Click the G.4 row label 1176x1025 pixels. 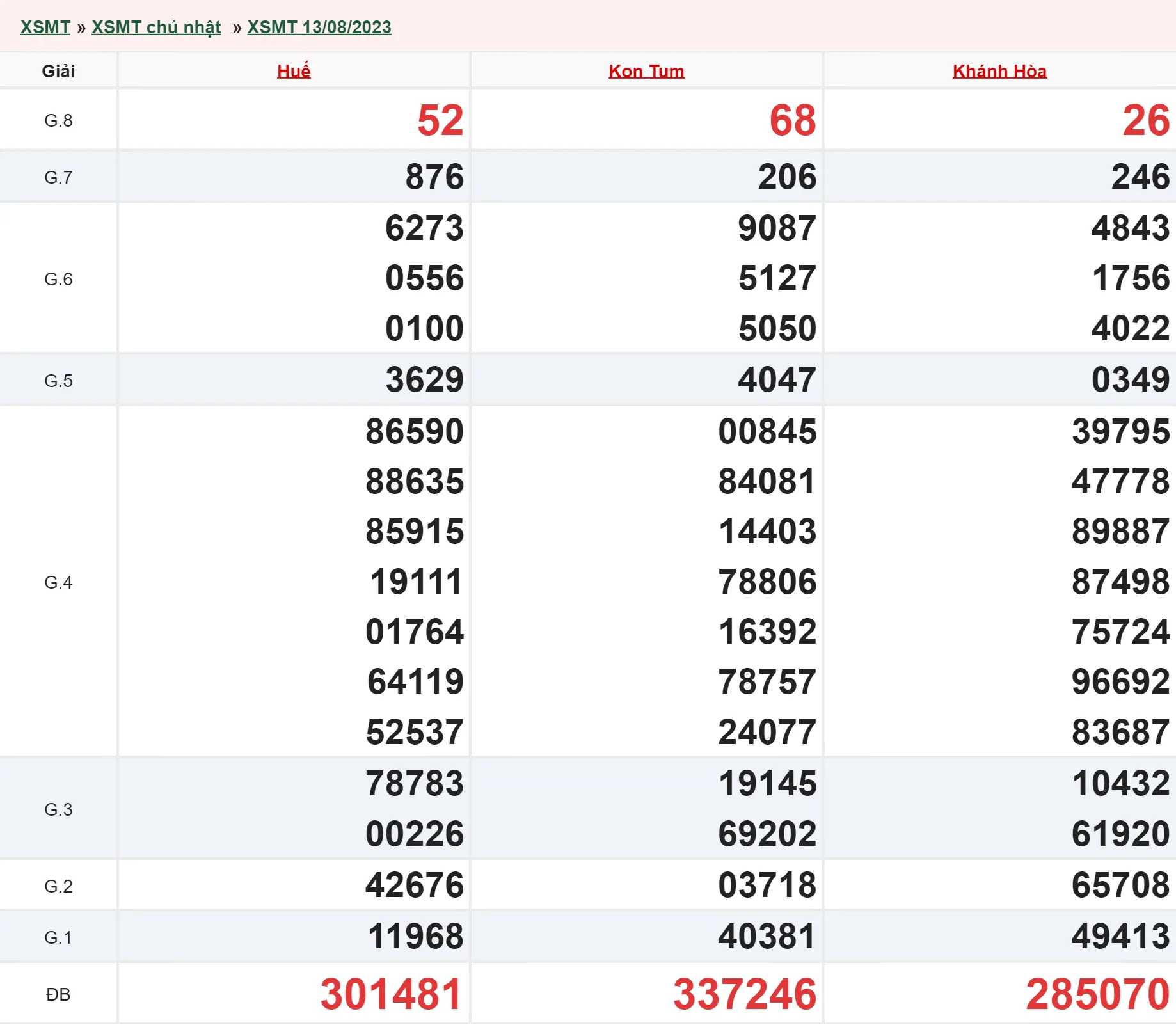pyautogui.click(x=58, y=582)
